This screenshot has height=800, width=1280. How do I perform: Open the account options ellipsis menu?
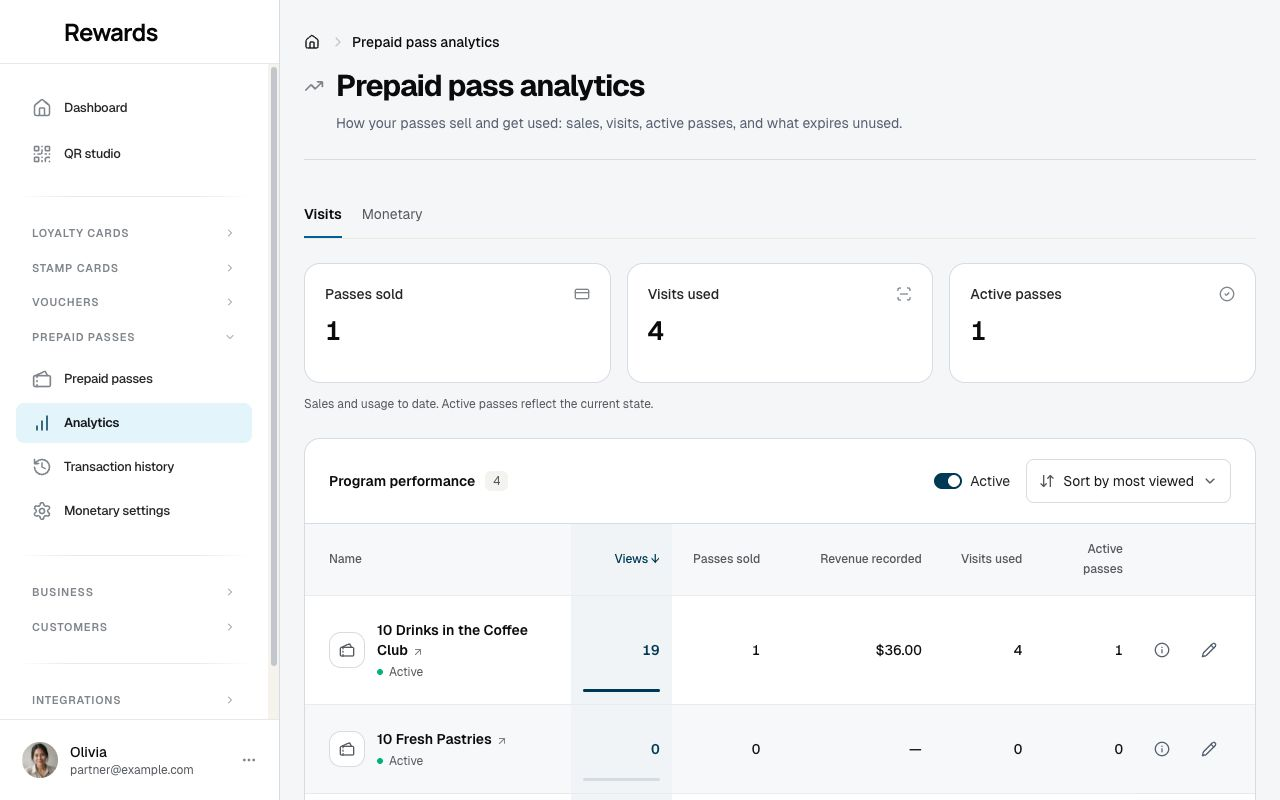(x=249, y=760)
